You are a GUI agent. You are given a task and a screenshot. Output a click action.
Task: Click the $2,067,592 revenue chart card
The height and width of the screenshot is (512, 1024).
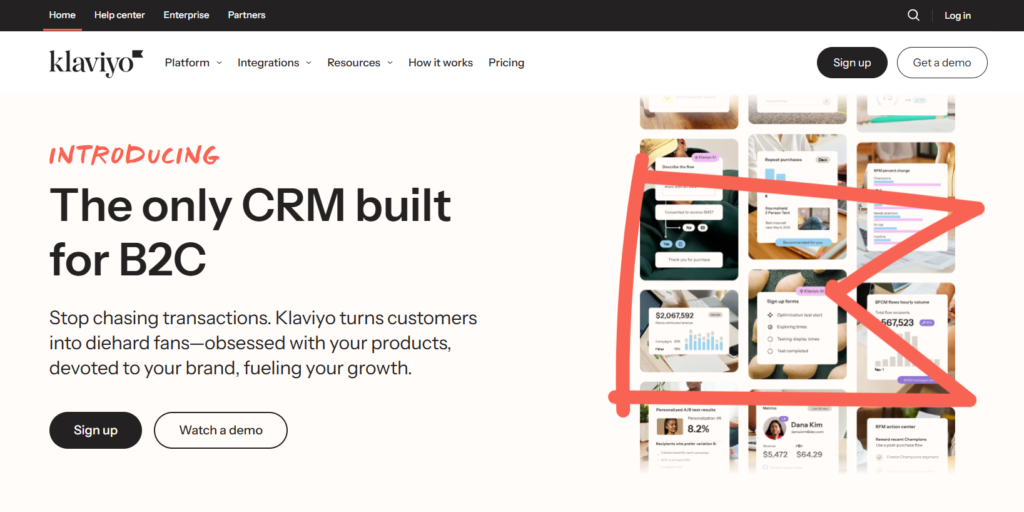click(x=689, y=331)
